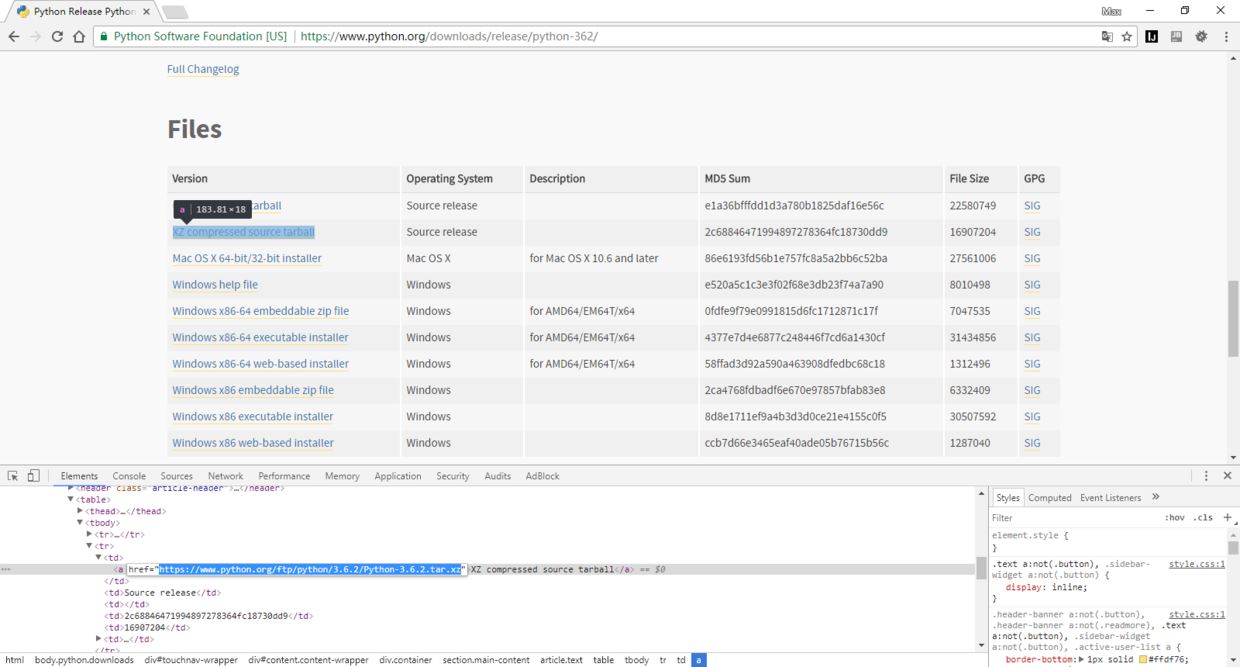Collapse the open td node
The height and width of the screenshot is (667, 1240).
(x=98, y=558)
